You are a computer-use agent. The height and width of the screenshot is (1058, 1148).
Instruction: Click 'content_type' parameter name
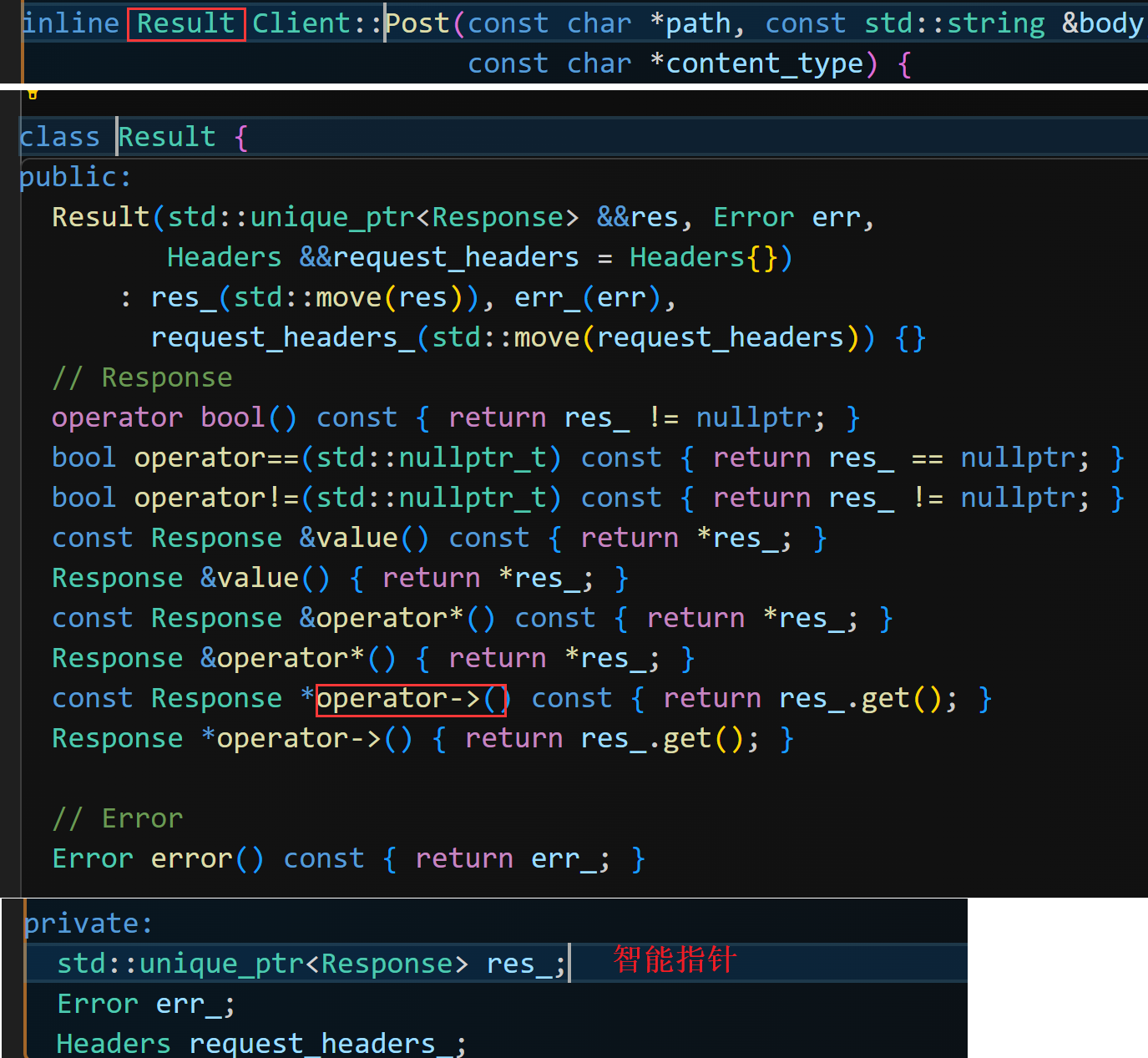point(765,63)
